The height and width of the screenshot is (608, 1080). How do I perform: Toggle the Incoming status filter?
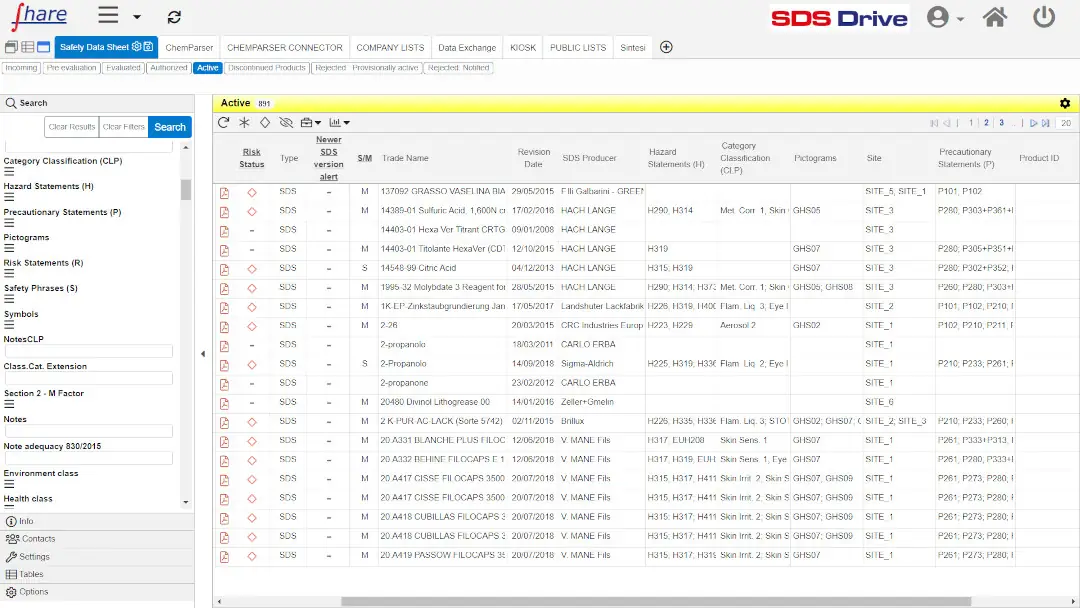click(21, 67)
